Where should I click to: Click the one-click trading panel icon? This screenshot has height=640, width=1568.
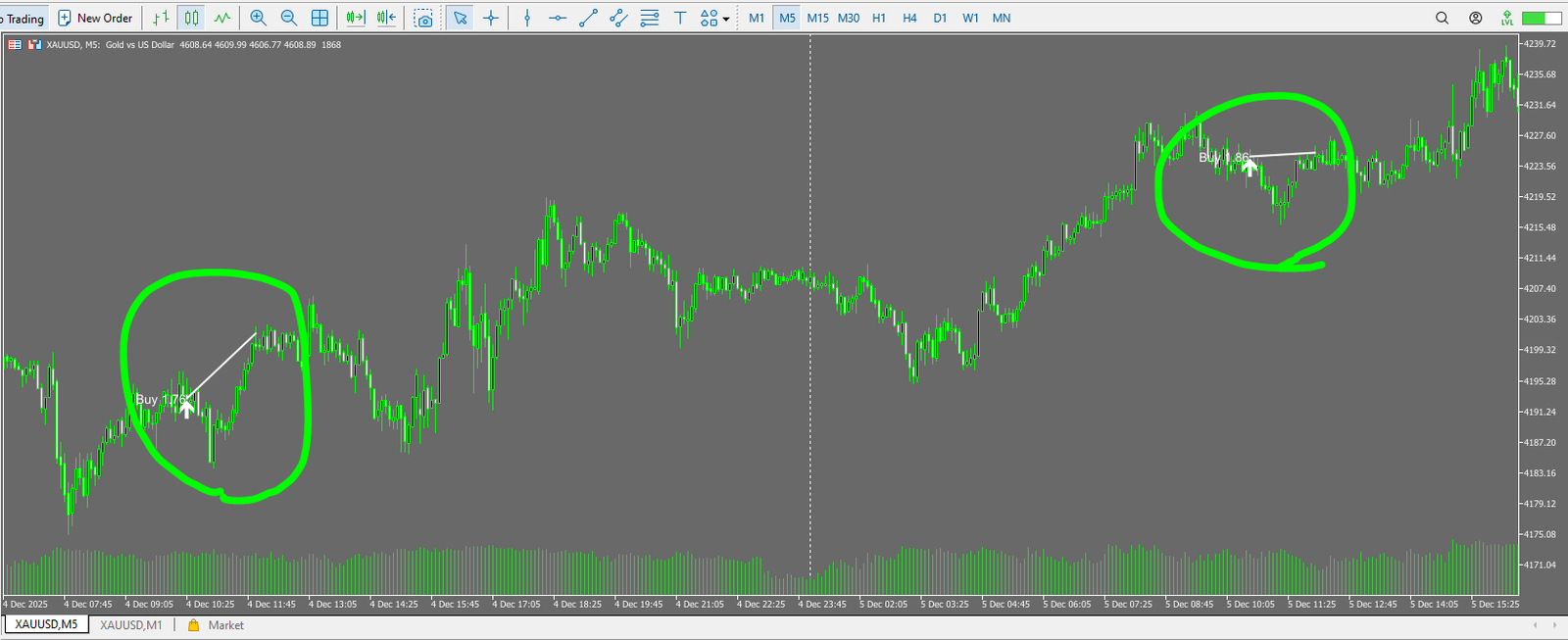point(15,44)
